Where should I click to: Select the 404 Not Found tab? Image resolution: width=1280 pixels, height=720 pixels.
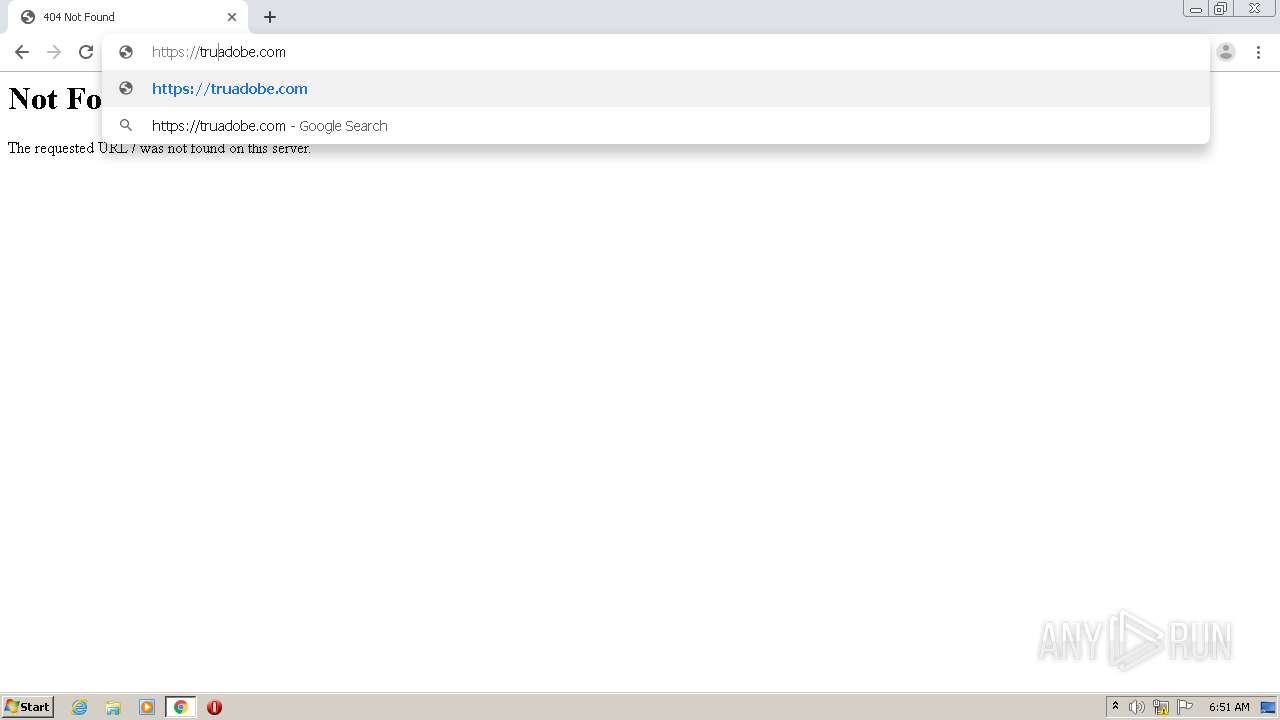coord(128,17)
